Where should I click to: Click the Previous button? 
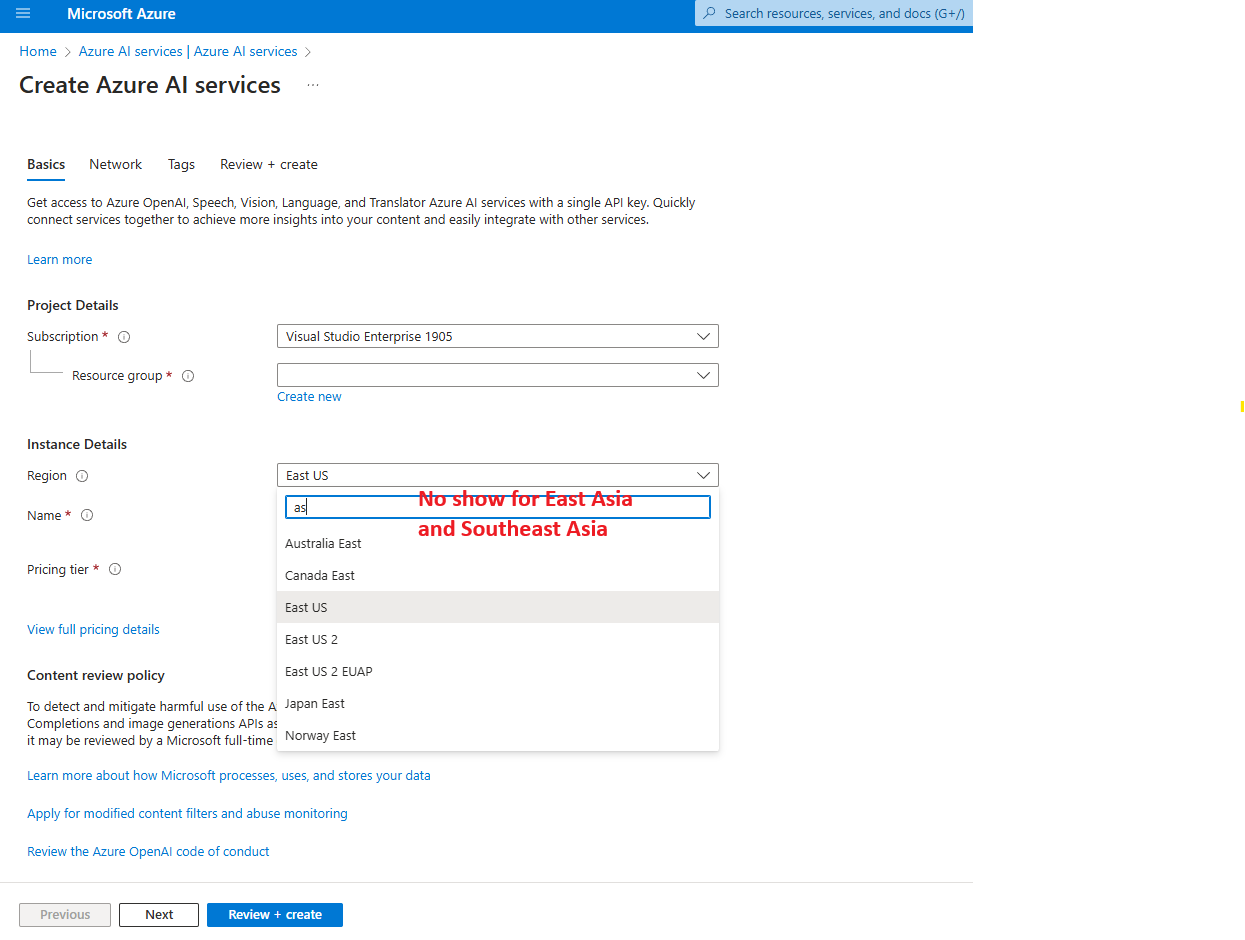tap(65, 914)
